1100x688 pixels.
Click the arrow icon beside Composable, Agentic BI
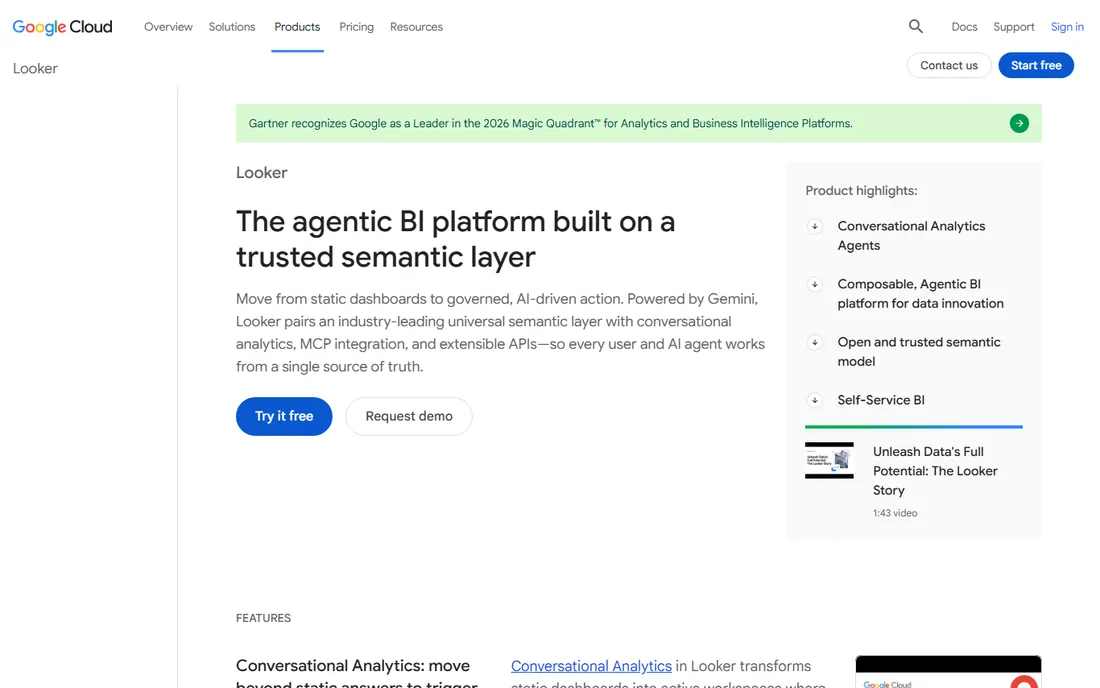click(814, 284)
